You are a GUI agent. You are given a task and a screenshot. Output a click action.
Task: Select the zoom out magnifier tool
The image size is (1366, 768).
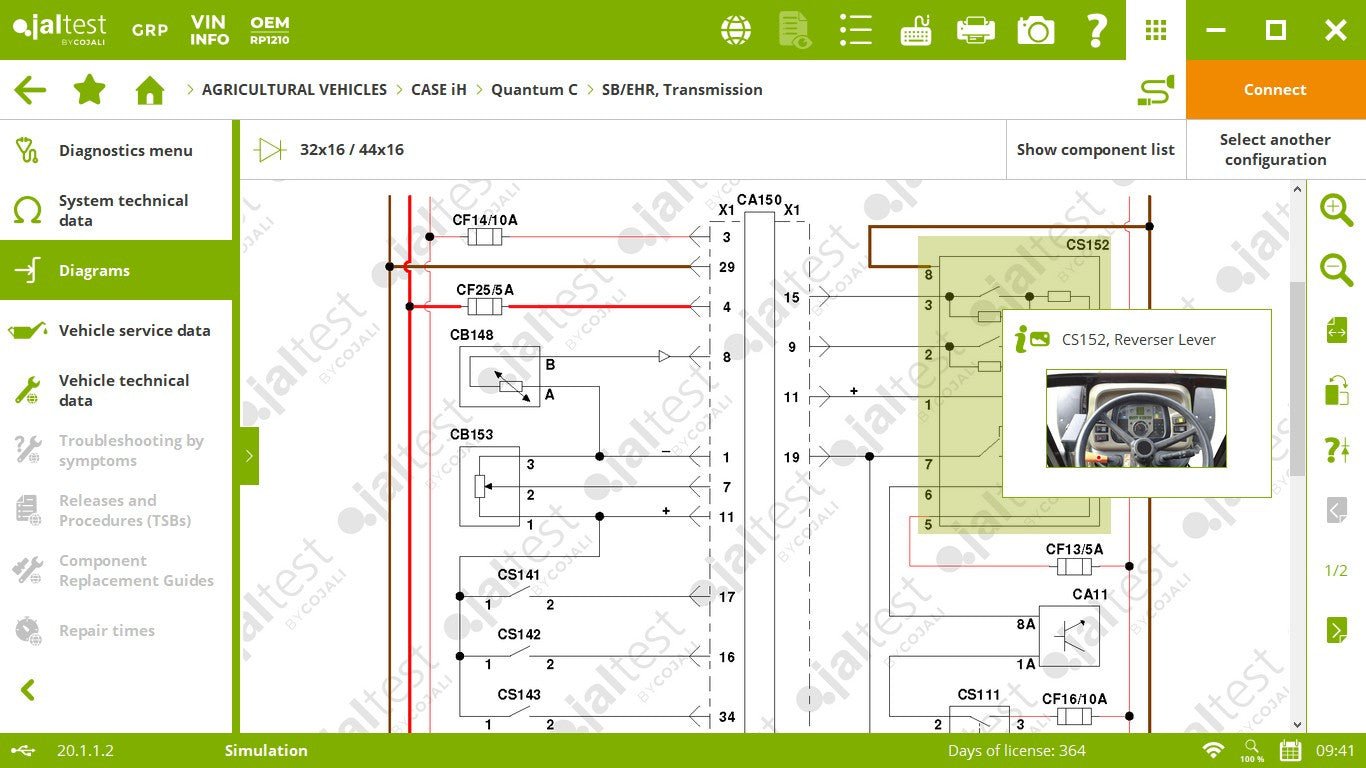click(x=1336, y=270)
